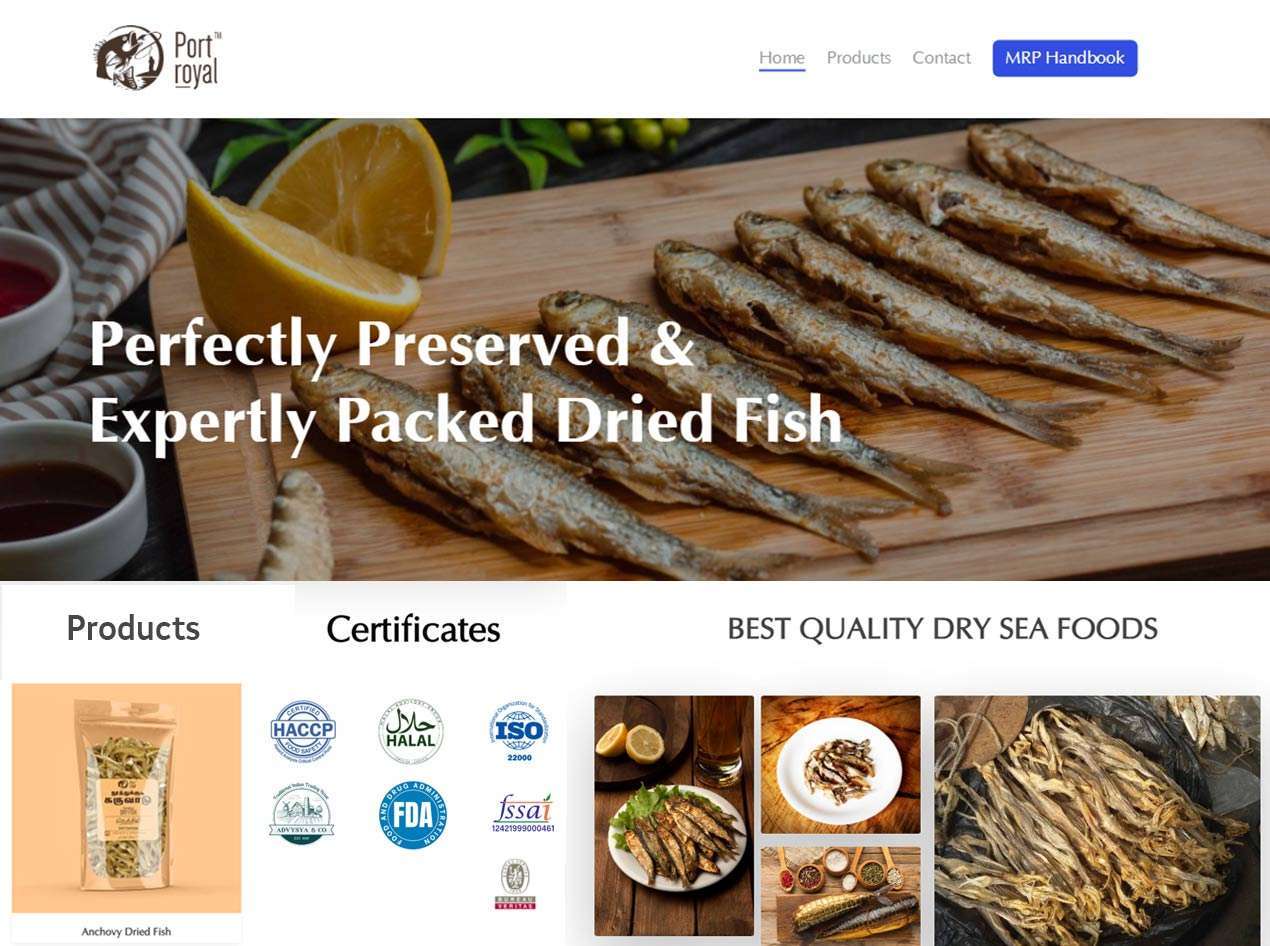
Task: View the large dried fish pile photo
Action: [x=1097, y=821]
